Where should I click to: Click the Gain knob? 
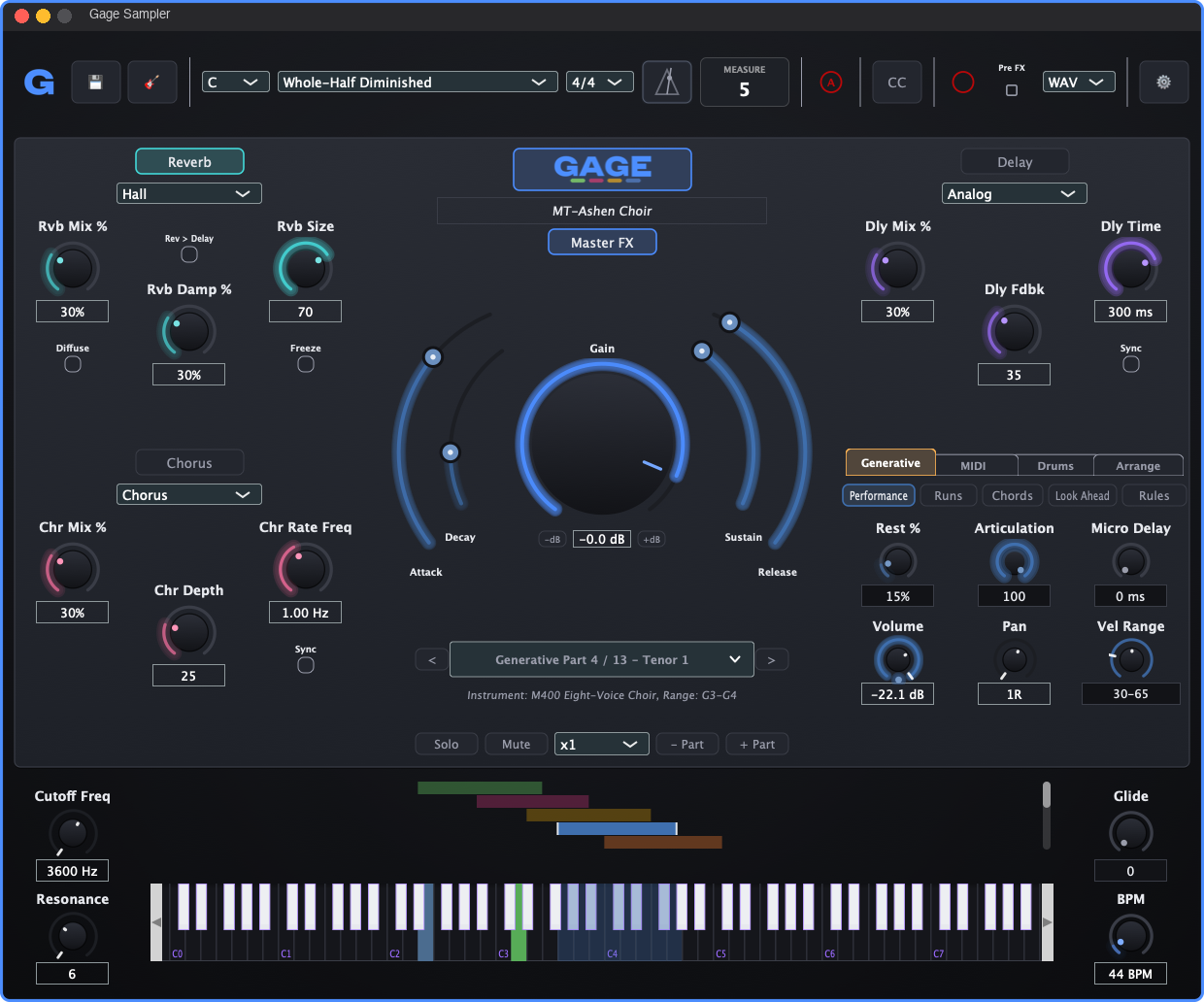pos(602,442)
